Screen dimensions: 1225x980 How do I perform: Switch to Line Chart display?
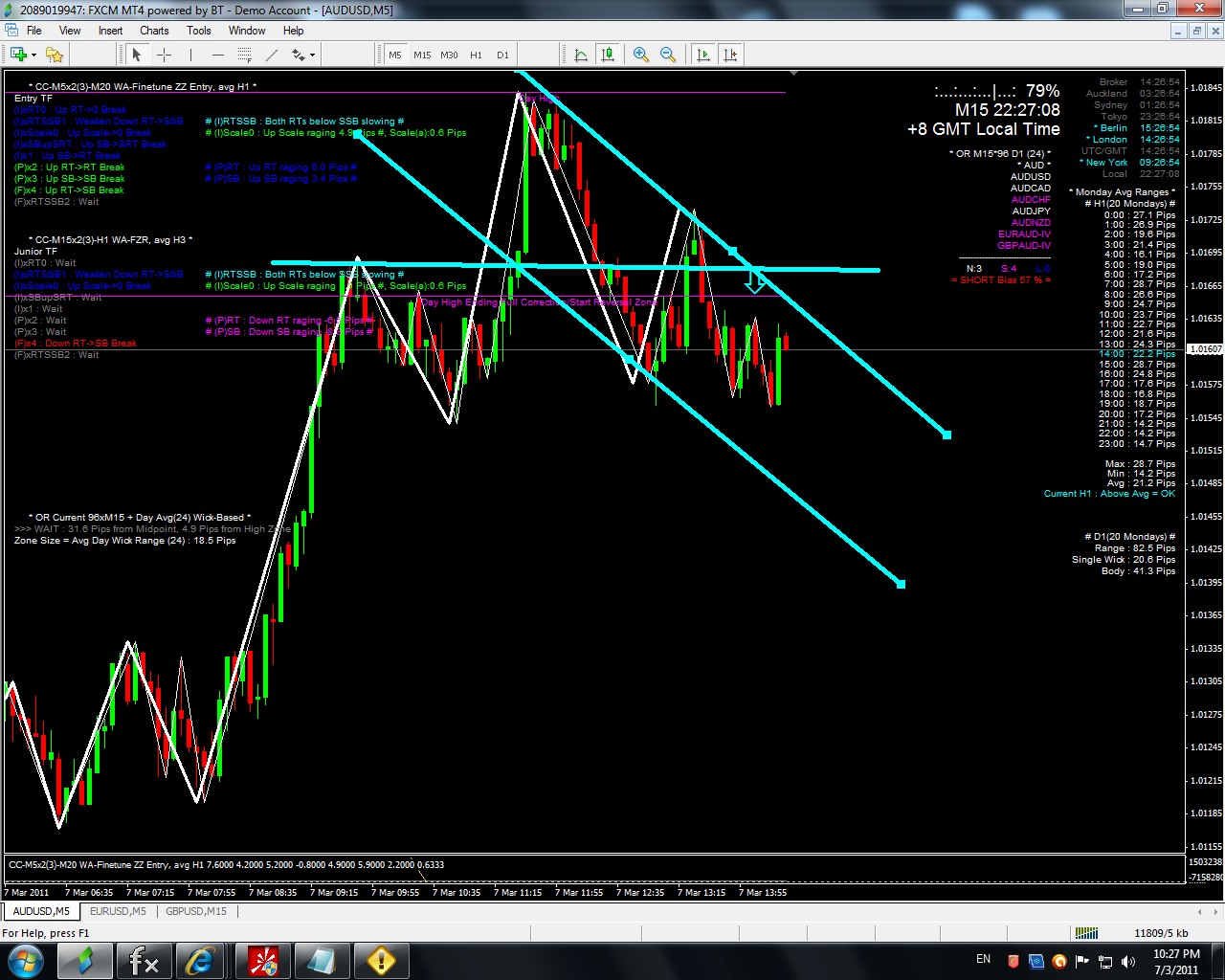581,55
